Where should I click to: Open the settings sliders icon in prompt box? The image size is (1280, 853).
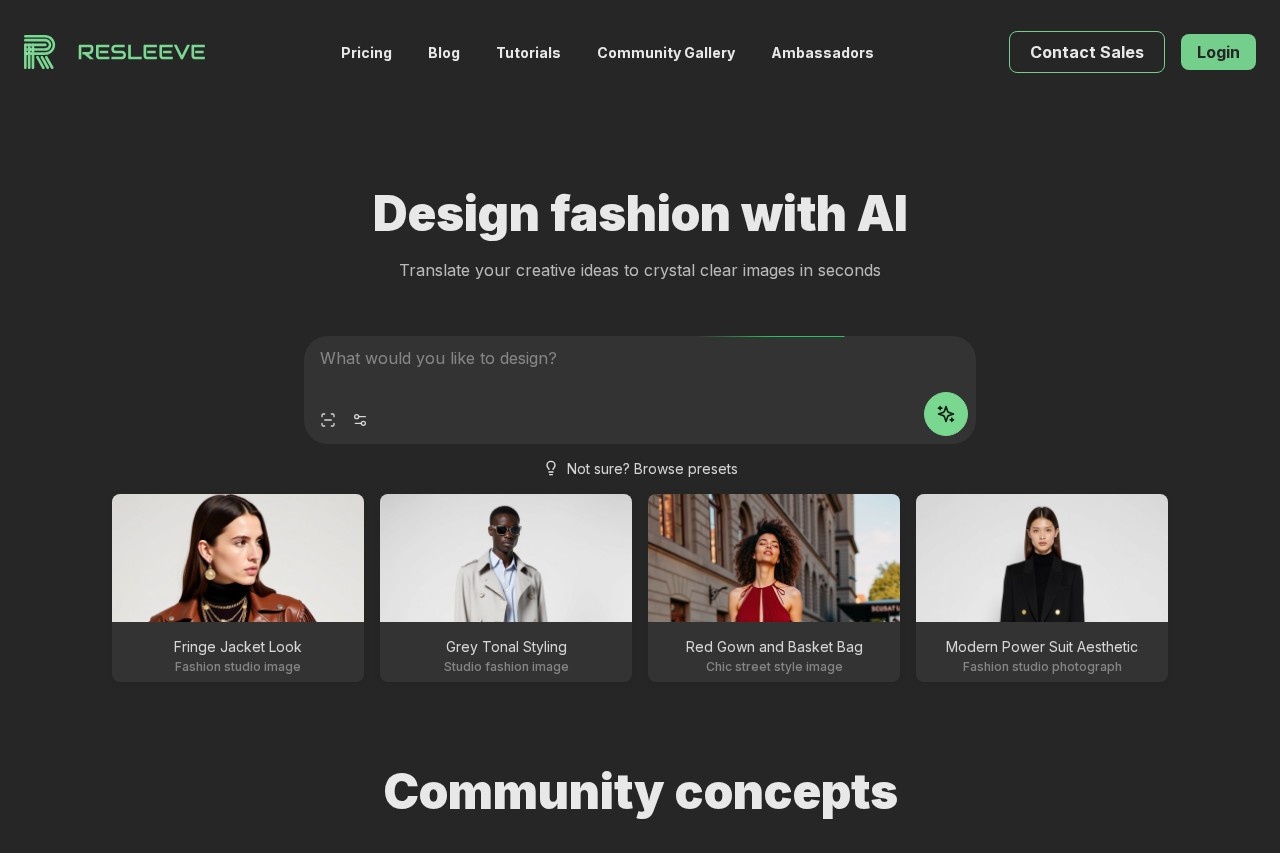tap(360, 420)
